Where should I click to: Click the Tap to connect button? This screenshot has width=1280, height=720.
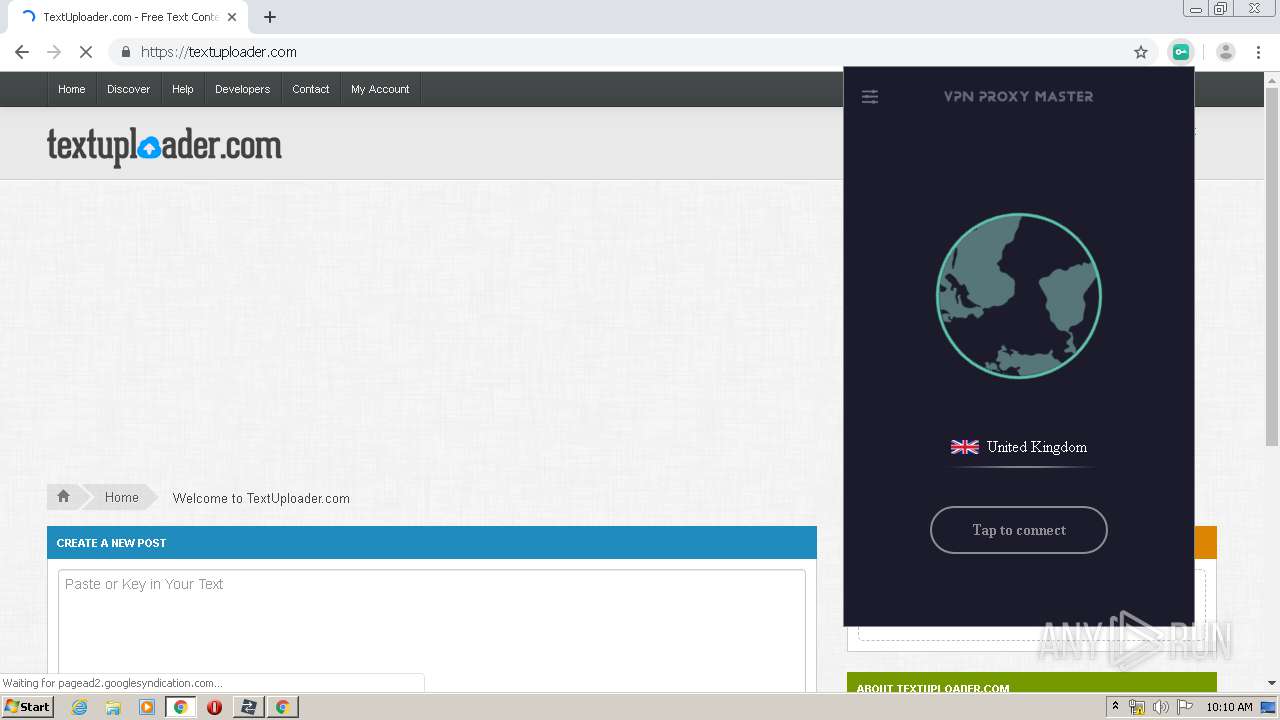coord(1019,530)
